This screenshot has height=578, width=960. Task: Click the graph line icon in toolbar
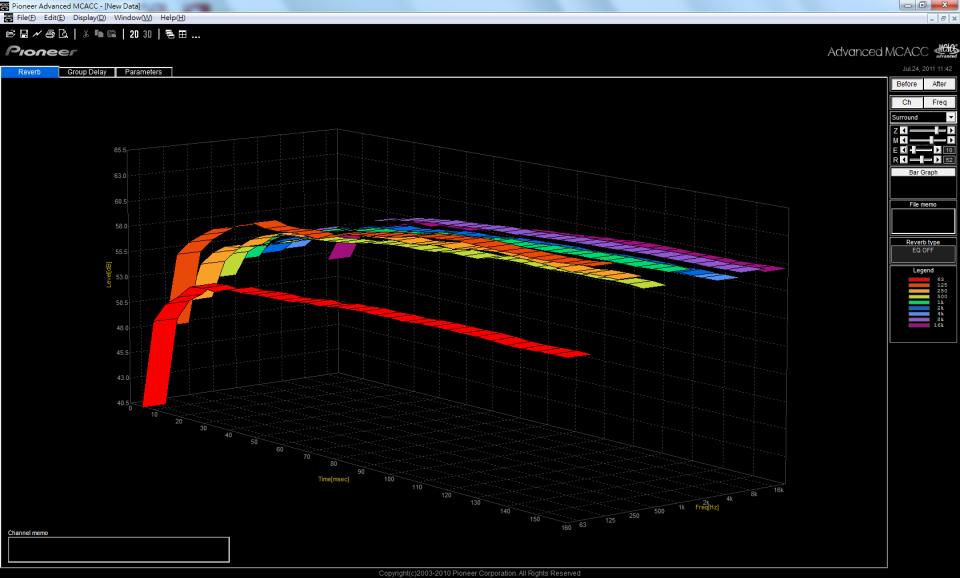(35, 34)
